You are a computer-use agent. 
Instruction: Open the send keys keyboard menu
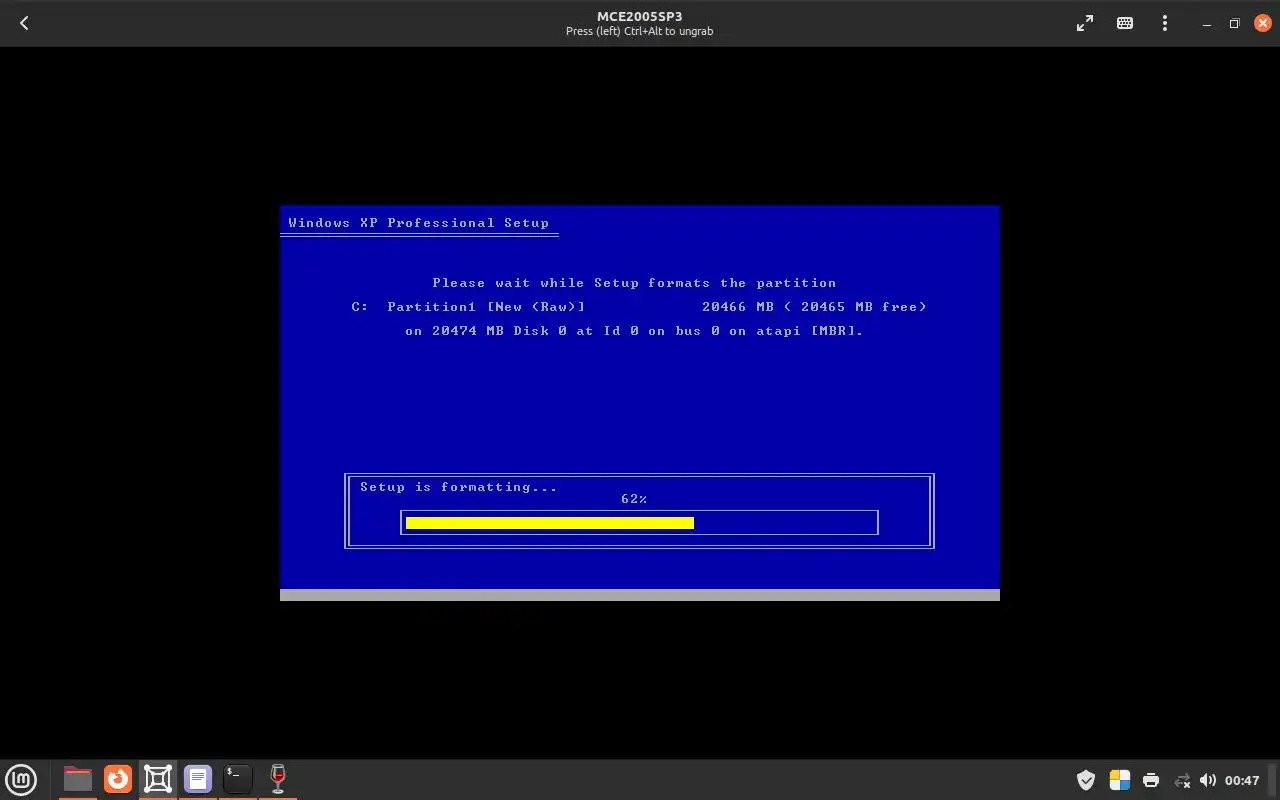(x=1125, y=23)
